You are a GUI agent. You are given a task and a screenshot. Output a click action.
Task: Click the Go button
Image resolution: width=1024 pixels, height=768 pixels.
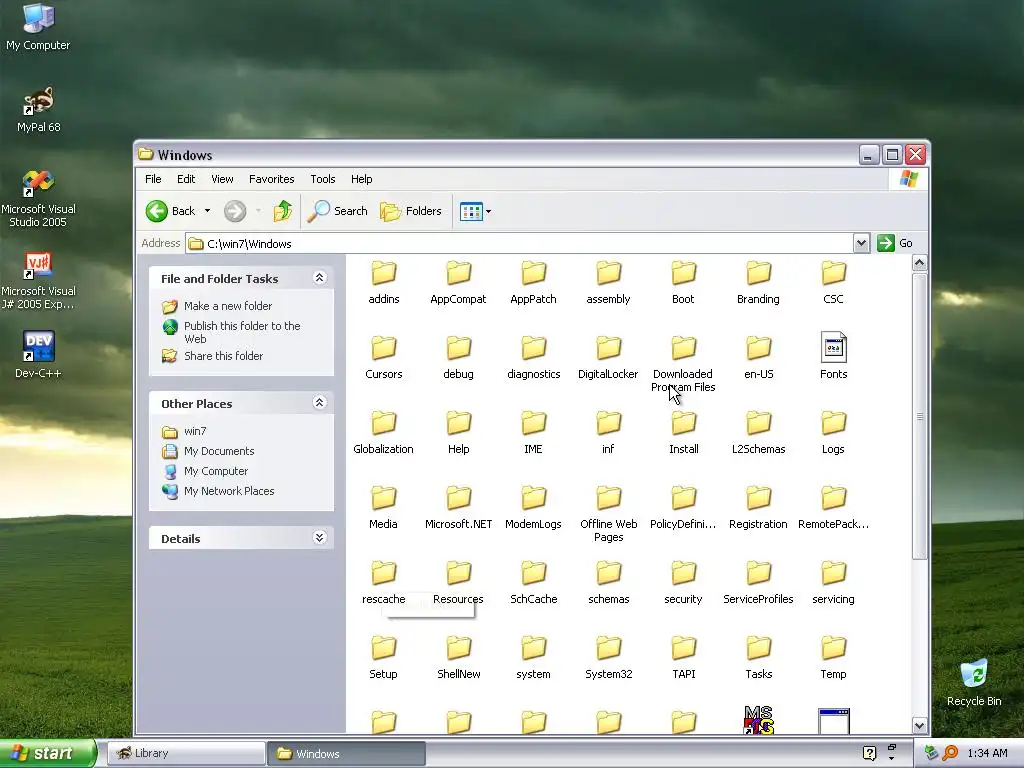[895, 243]
